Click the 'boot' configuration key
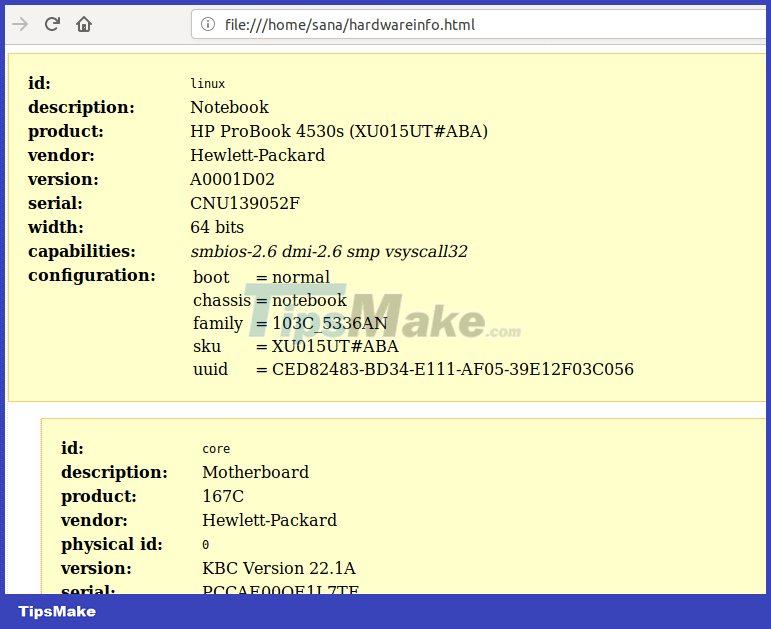The height and width of the screenshot is (629, 771). tap(211, 277)
